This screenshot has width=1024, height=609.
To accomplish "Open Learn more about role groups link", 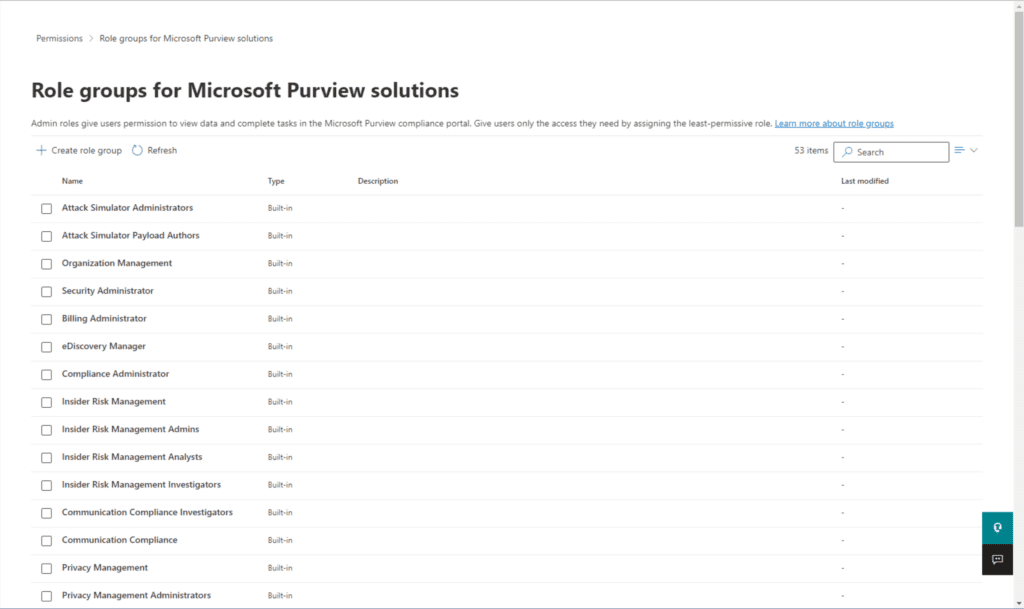I will coord(834,123).
